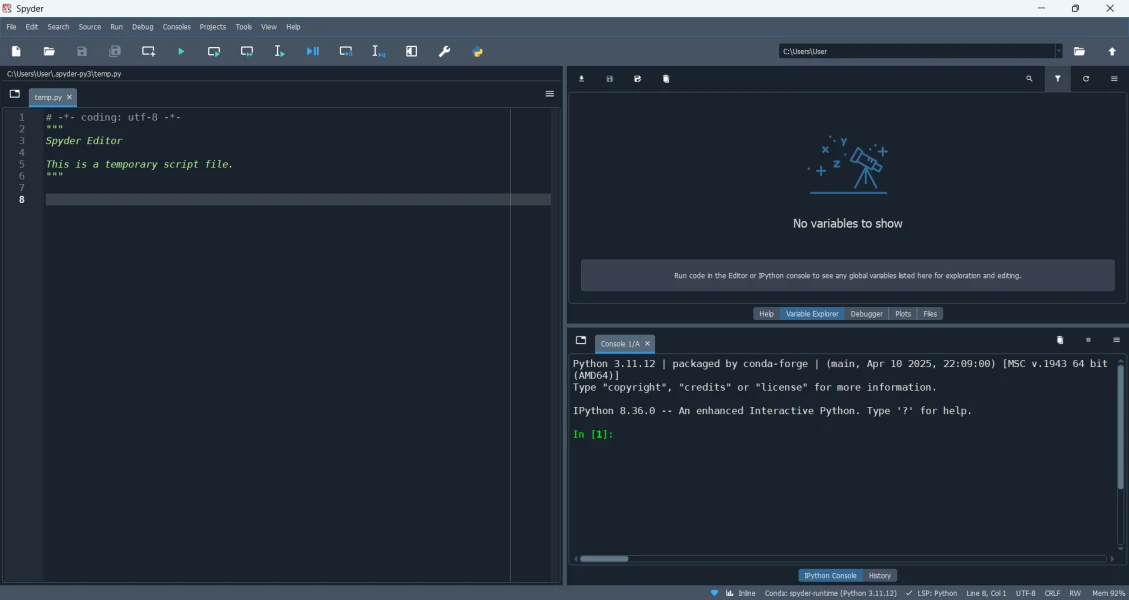Image resolution: width=1129 pixels, height=600 pixels.
Task: Refresh the Variable Explorer
Action: click(1086, 79)
